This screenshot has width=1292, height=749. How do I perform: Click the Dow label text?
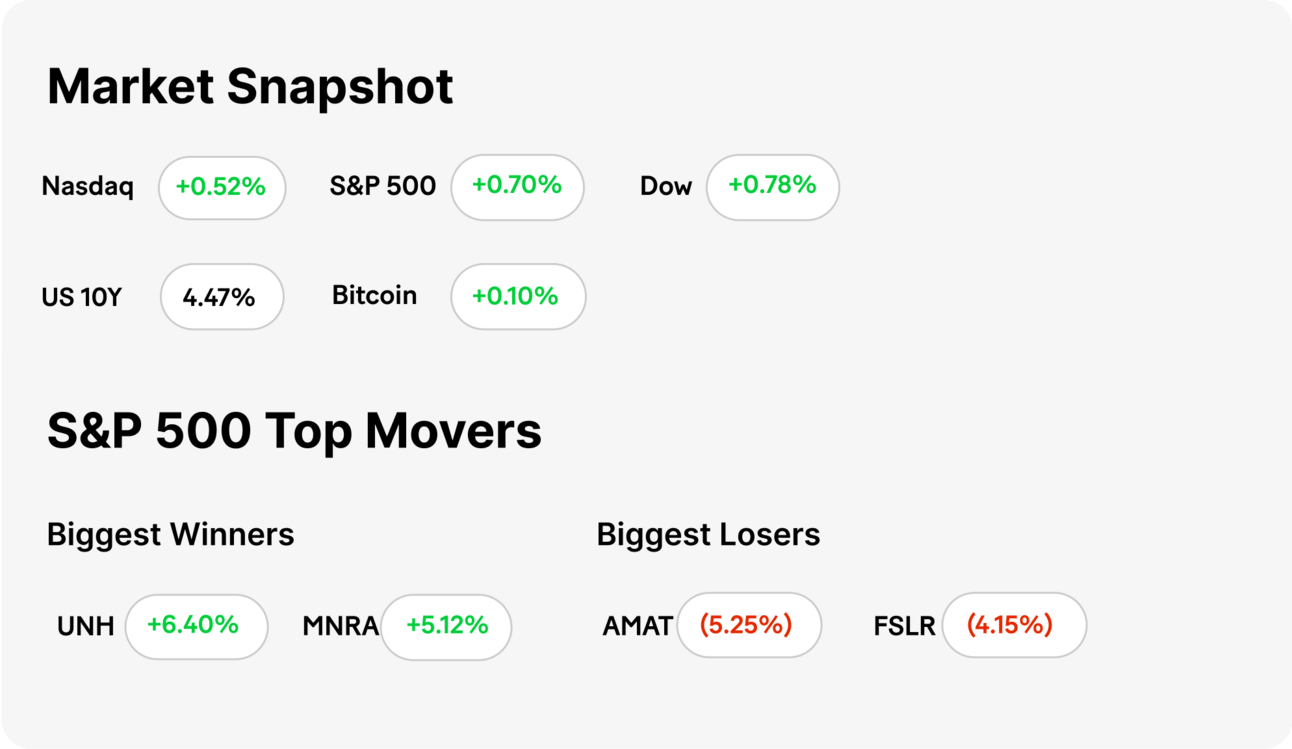point(666,187)
